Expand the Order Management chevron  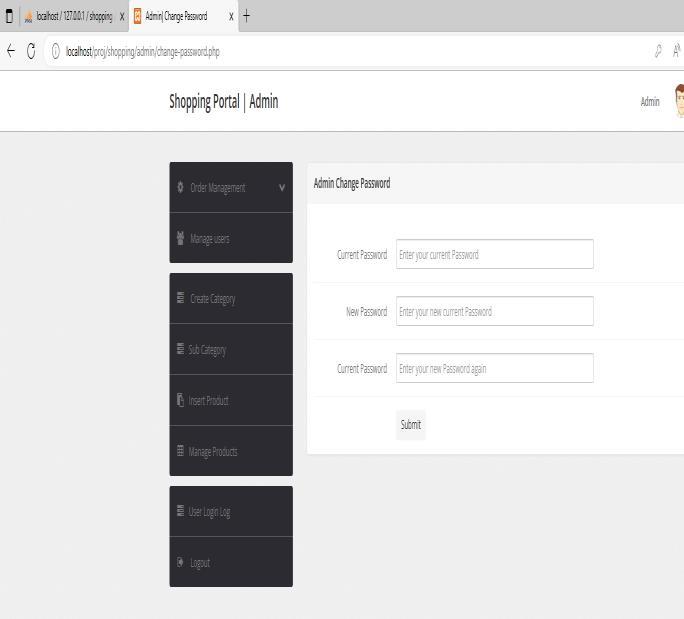point(282,188)
